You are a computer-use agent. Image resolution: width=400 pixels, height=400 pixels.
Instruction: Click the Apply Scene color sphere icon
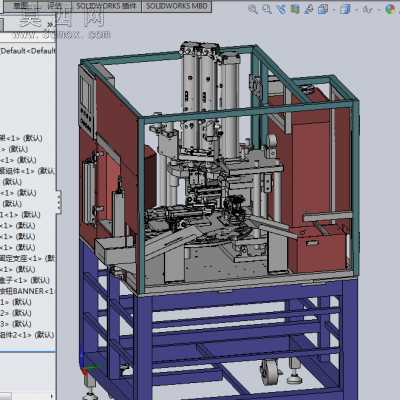point(390,9)
